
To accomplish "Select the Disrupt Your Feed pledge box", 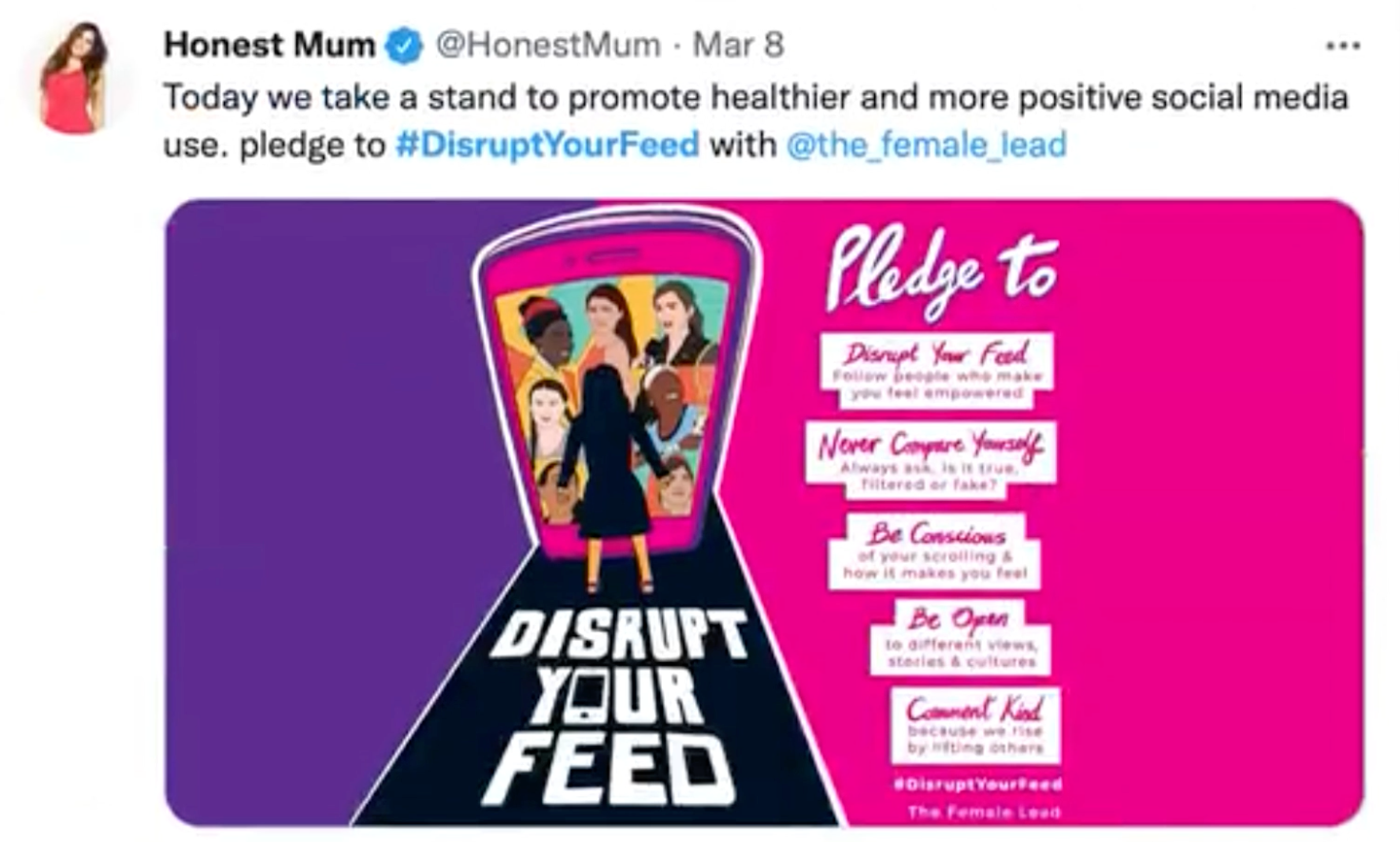I will point(936,370).
